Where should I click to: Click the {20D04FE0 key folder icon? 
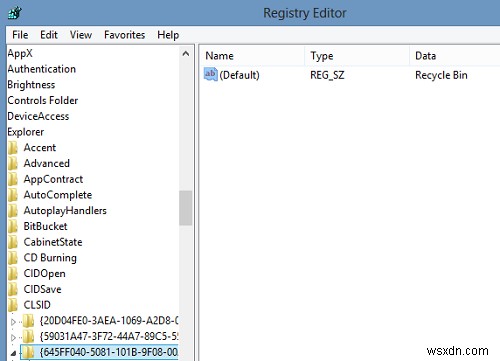click(x=29, y=321)
